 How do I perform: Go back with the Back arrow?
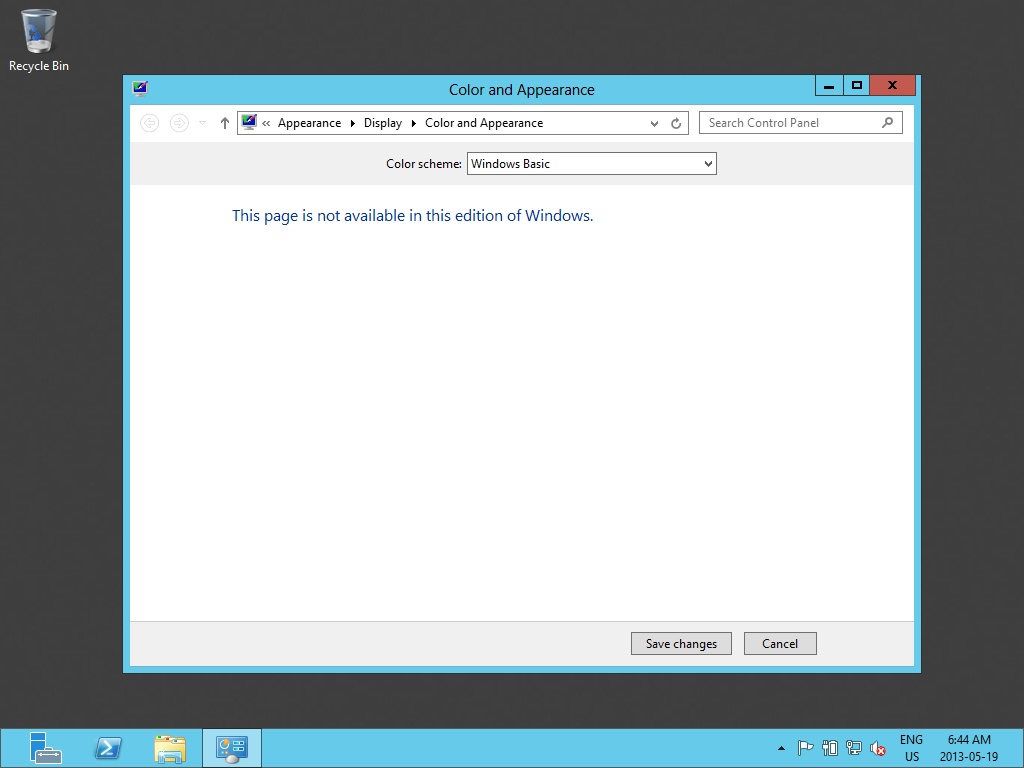point(150,123)
